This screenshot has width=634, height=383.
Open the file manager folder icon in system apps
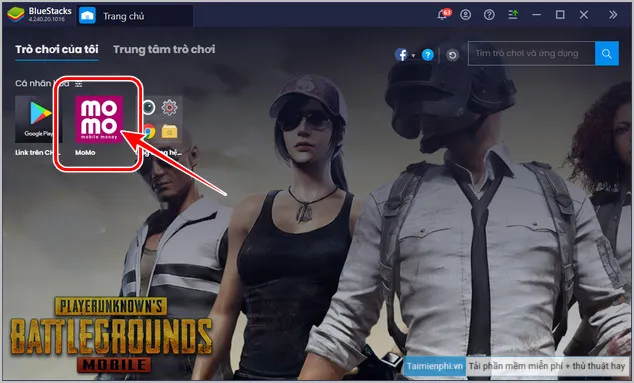(x=169, y=131)
